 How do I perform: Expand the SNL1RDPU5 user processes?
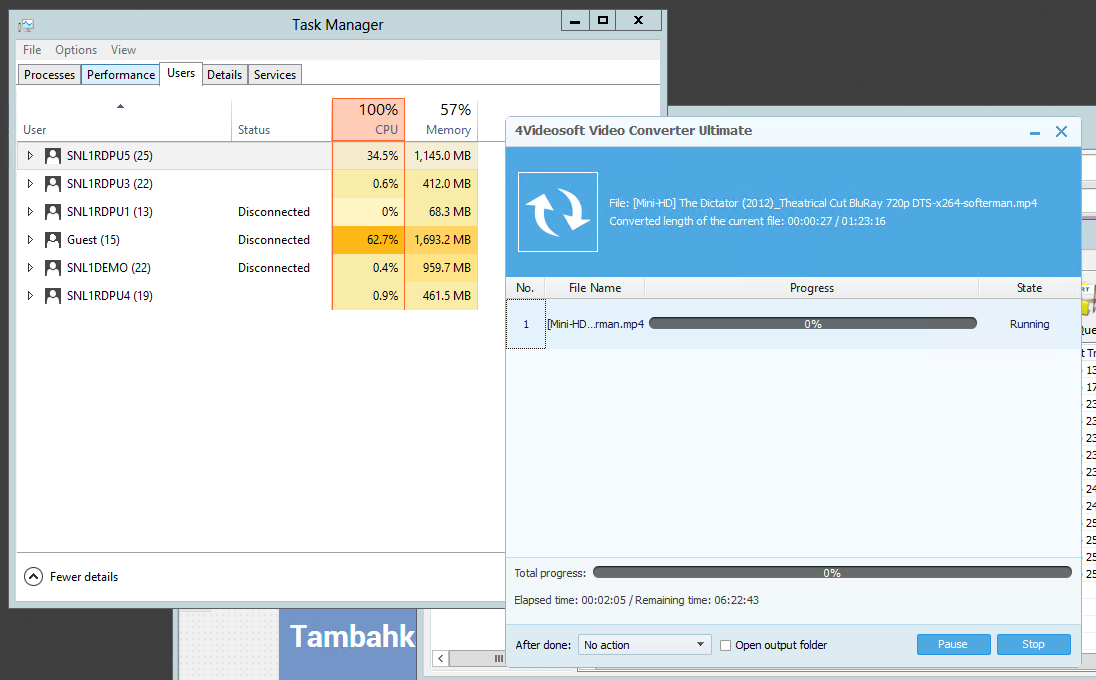point(30,156)
